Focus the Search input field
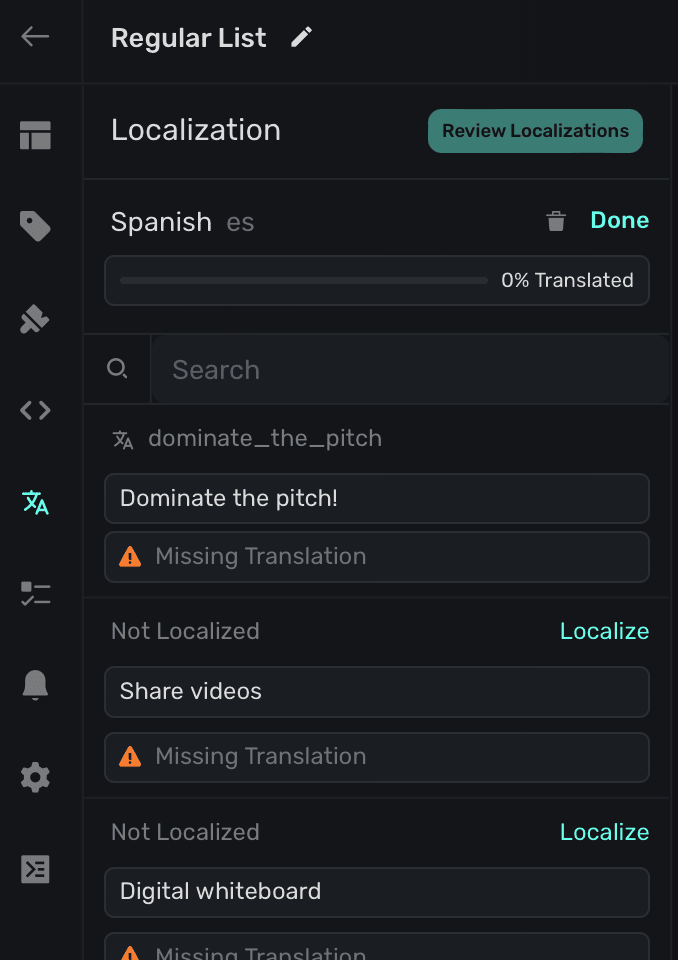This screenshot has width=678, height=960. click(x=408, y=370)
